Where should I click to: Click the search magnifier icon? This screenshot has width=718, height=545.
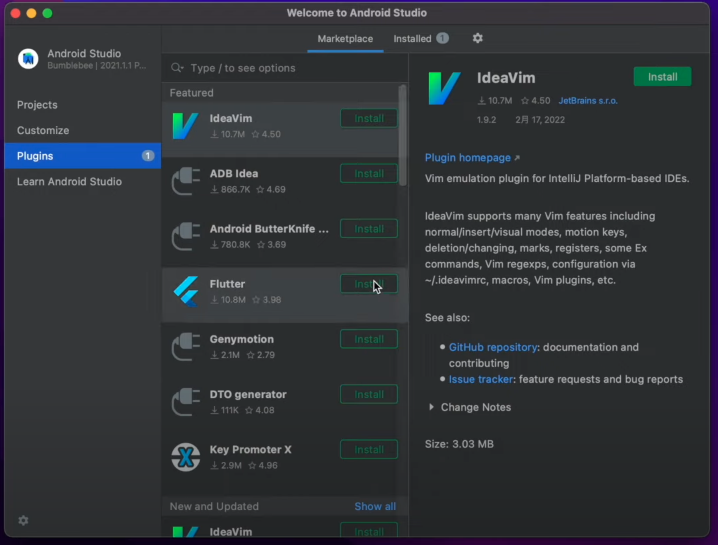[177, 68]
